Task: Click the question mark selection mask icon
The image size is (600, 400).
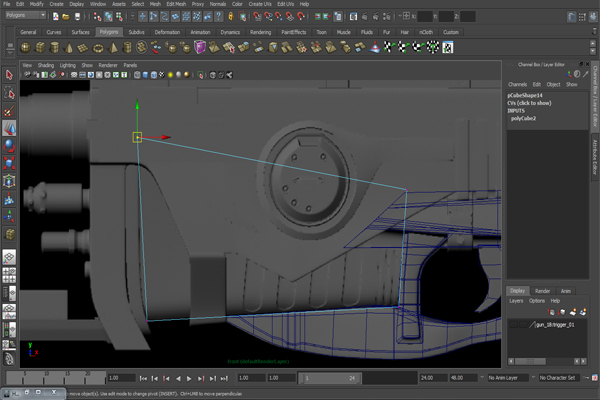Action: point(218,16)
